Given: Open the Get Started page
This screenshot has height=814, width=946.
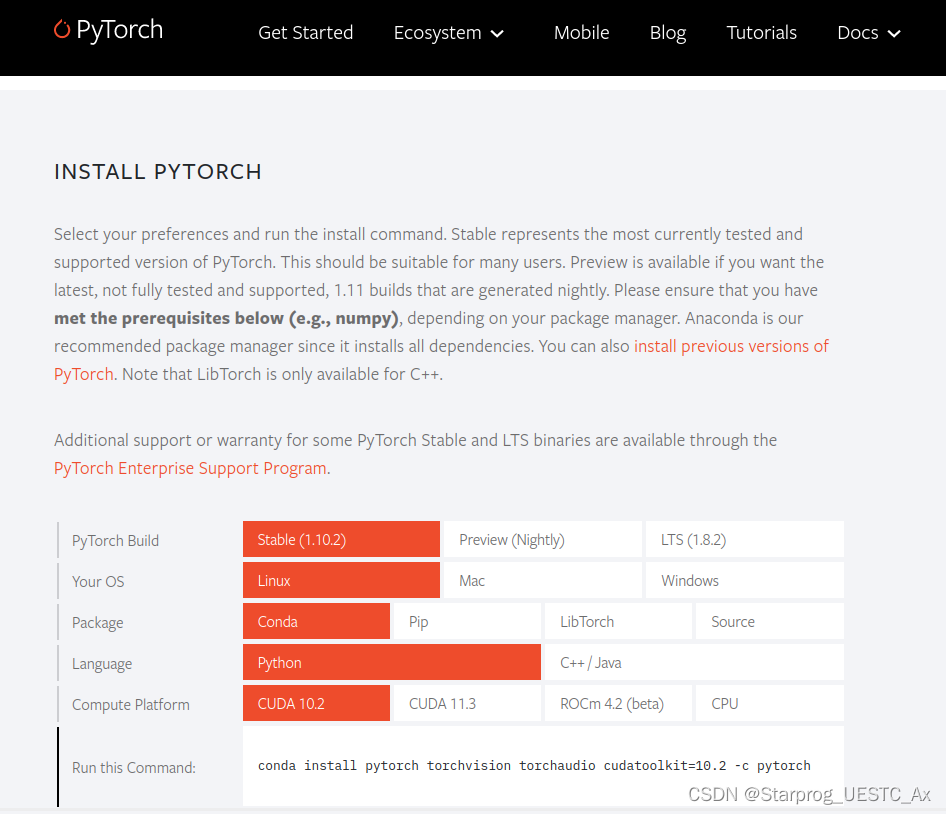Looking at the screenshot, I should pyautogui.click(x=305, y=33).
